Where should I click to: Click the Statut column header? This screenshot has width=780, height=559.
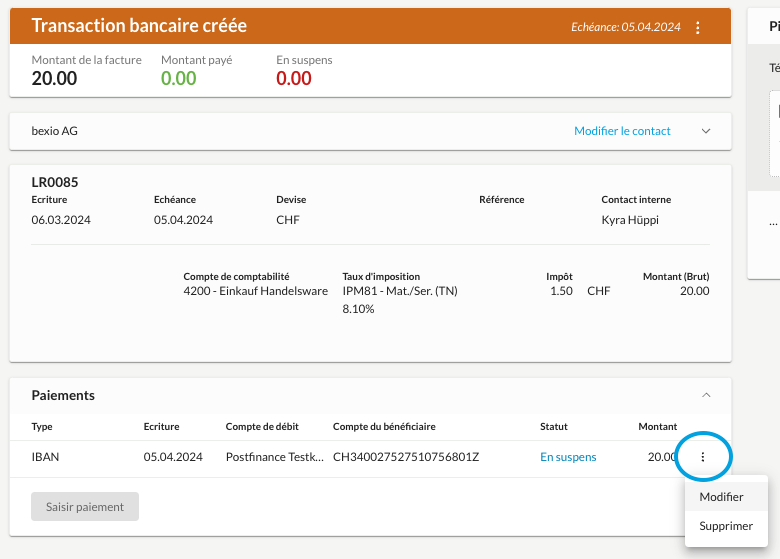pyautogui.click(x=554, y=426)
